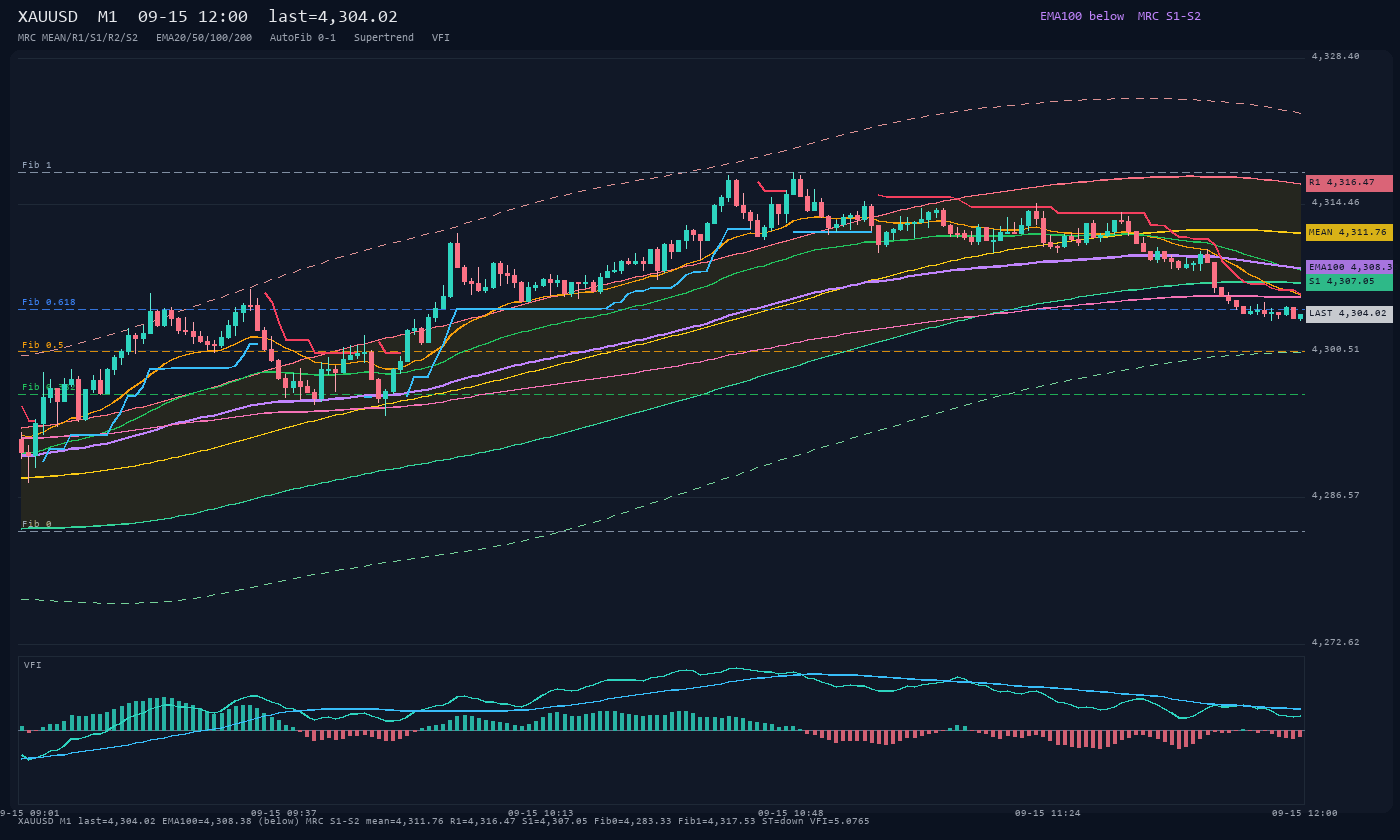Click the 09-15 11:24 time axis label
Screen dimensions: 1400x840
pyautogui.click(x=1047, y=813)
